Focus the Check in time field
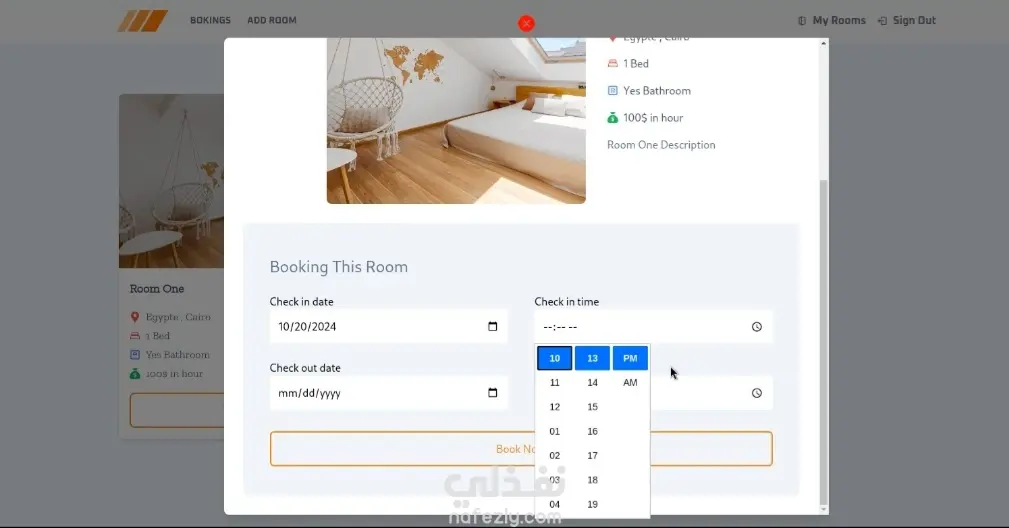Image resolution: width=1009 pixels, height=528 pixels. click(653, 327)
